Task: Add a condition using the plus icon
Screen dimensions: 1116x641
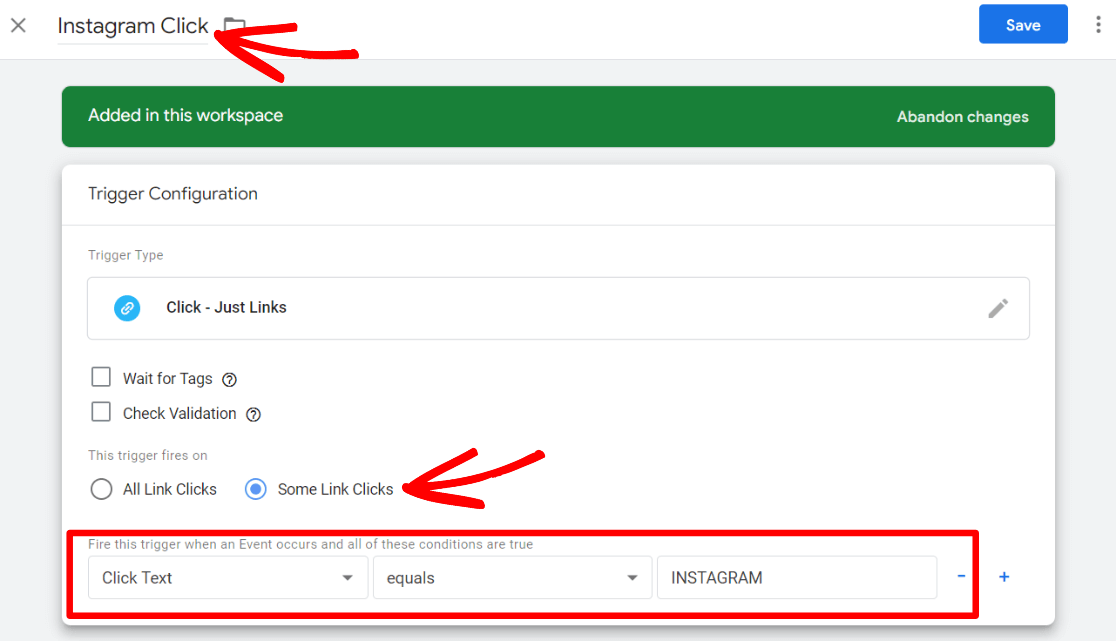Action: click(1004, 577)
